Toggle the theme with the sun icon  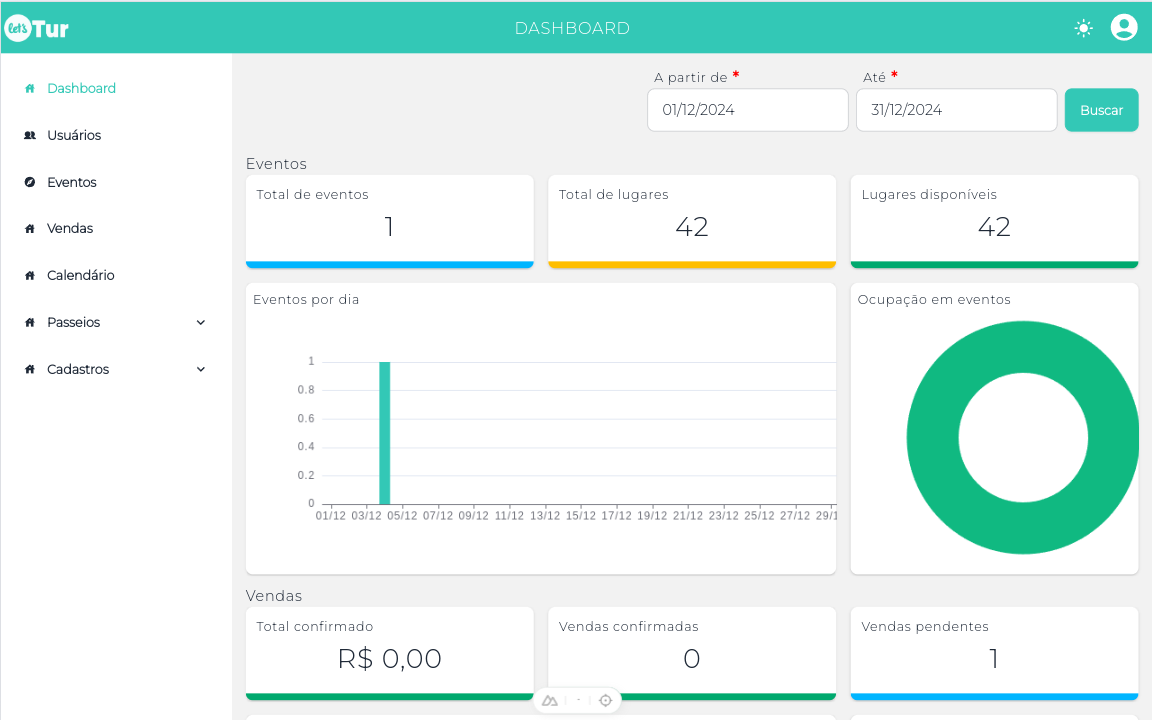[1083, 27]
